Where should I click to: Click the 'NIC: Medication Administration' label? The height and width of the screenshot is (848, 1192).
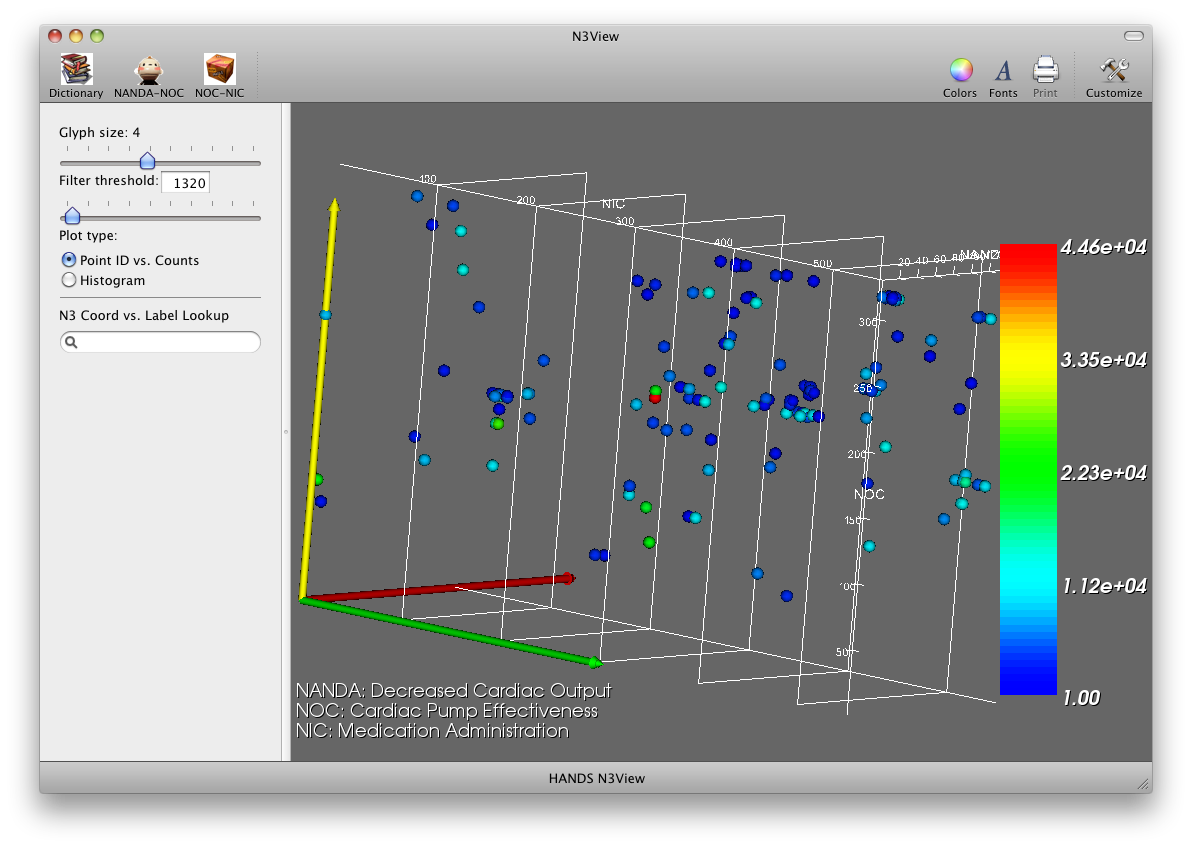click(x=432, y=731)
